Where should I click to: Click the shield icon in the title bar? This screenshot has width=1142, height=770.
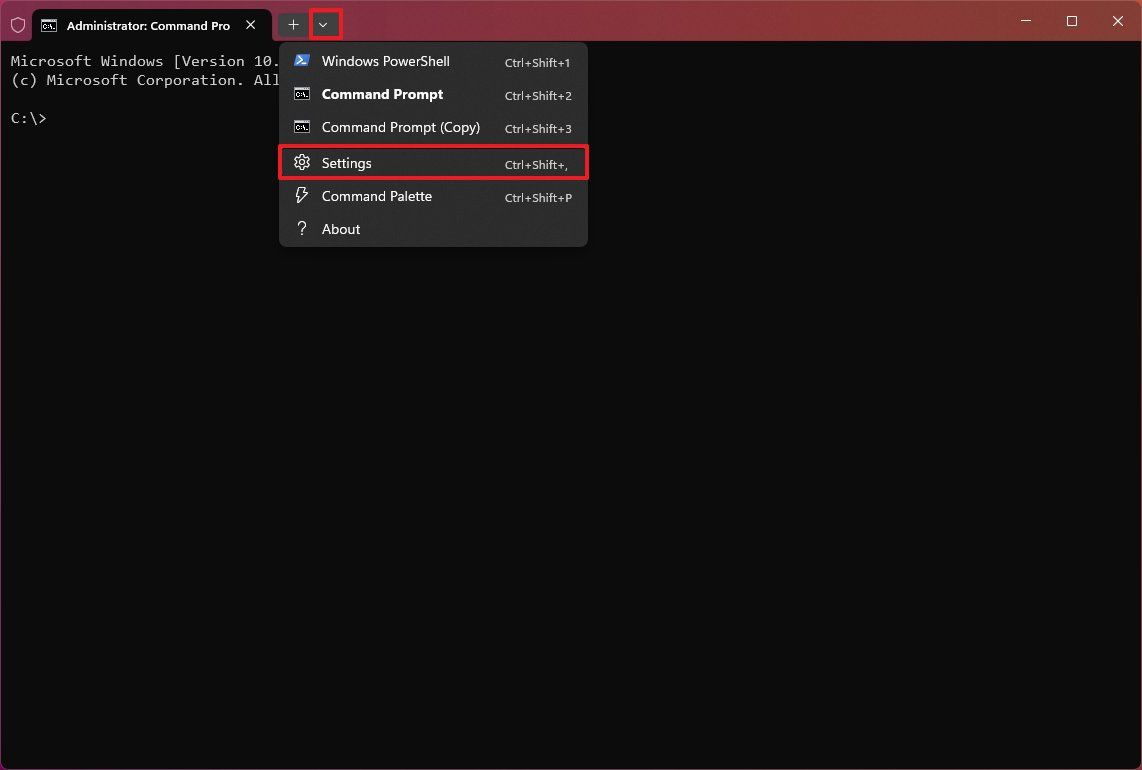(17, 24)
